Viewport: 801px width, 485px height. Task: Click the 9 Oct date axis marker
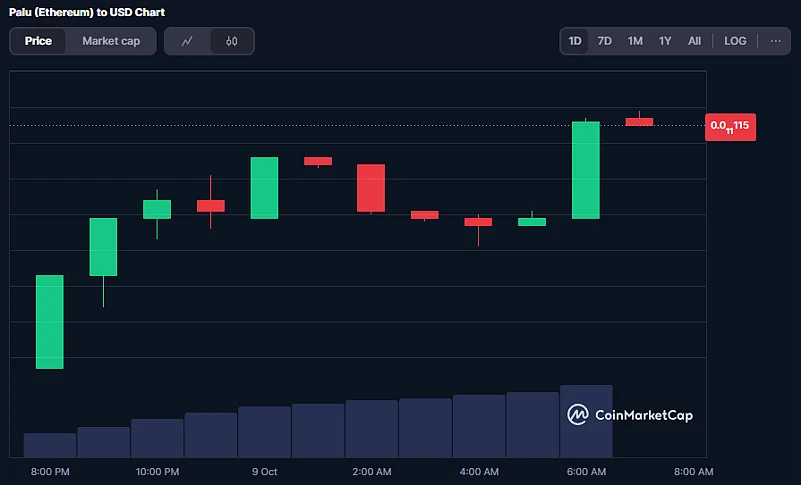263,471
